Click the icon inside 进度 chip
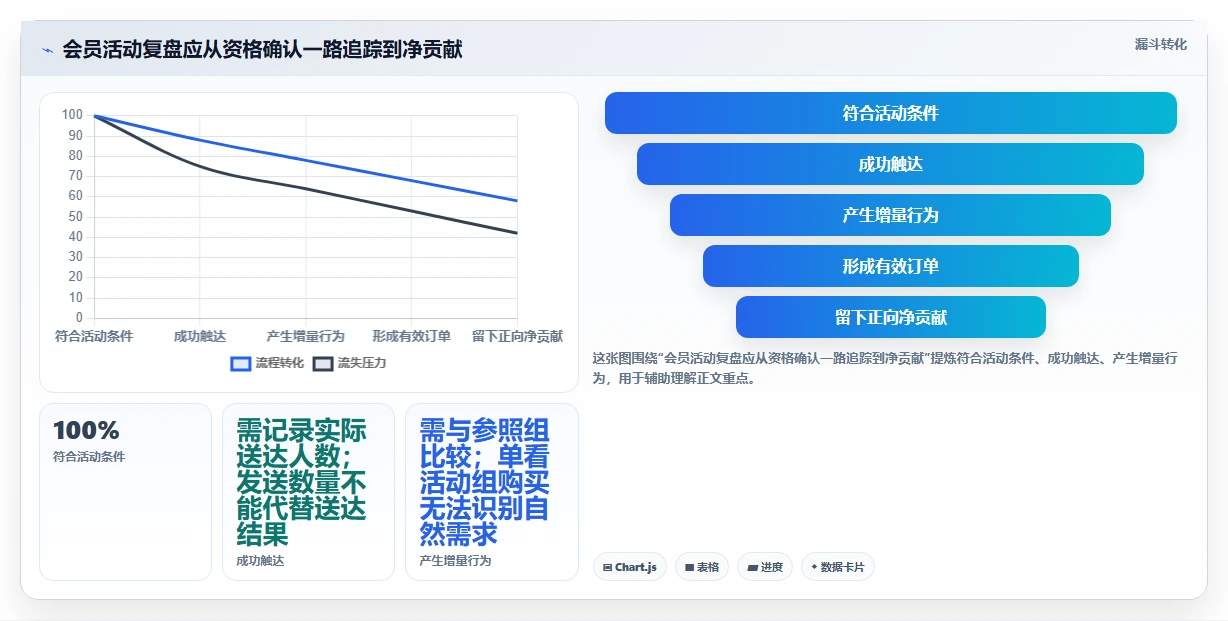Image resolution: width=1228 pixels, height=621 pixels. click(752, 568)
